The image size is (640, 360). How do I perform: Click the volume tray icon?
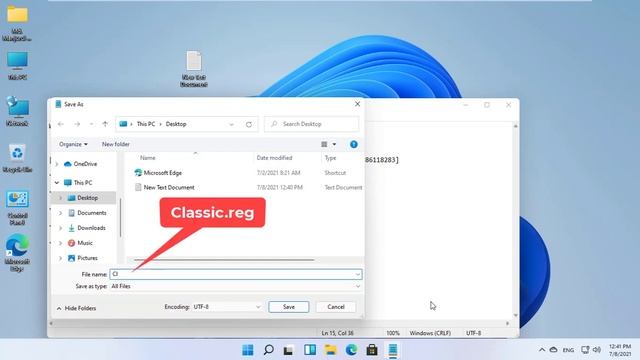coord(597,350)
